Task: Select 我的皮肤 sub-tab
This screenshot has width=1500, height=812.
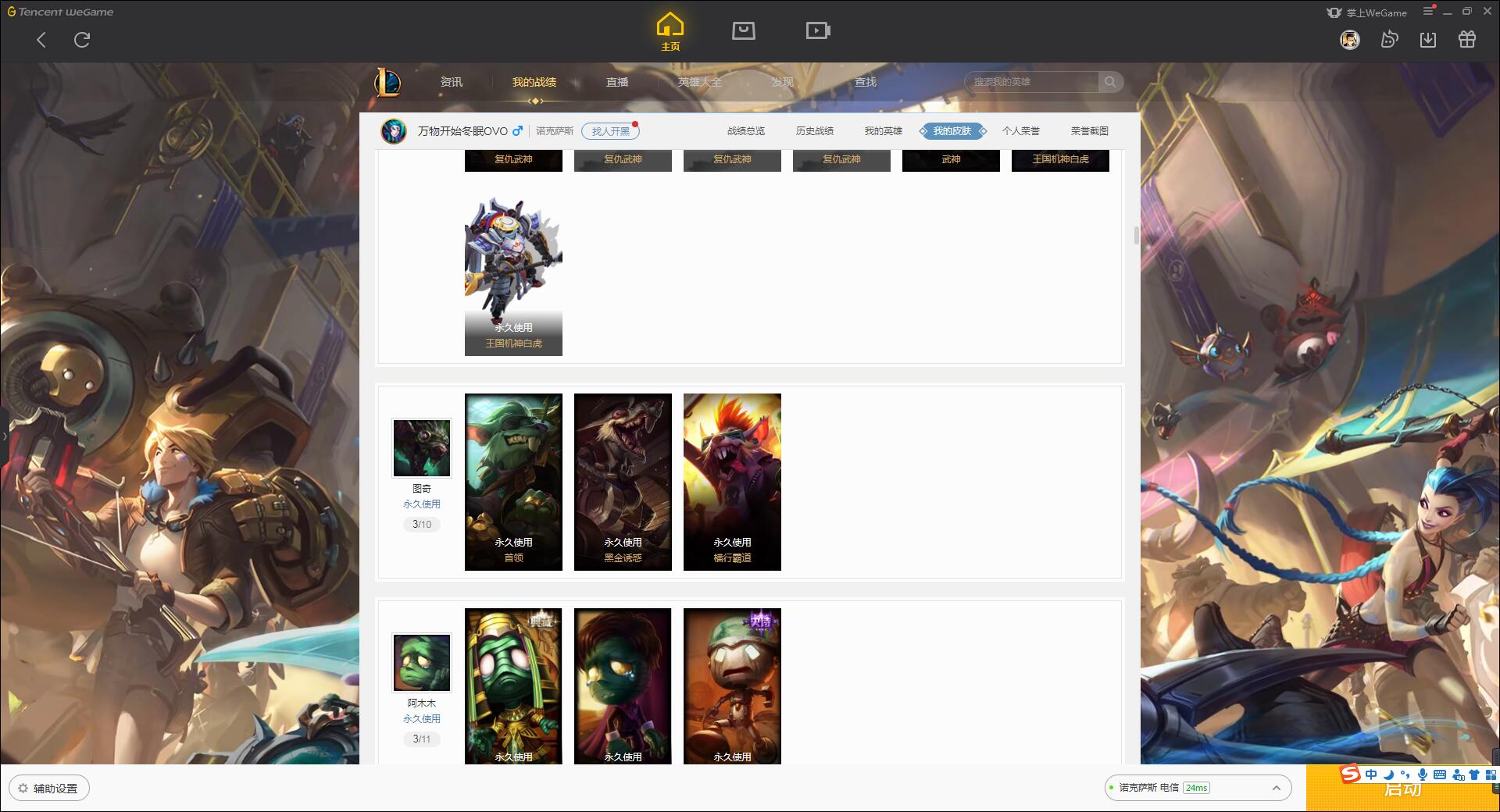Action: point(952,131)
